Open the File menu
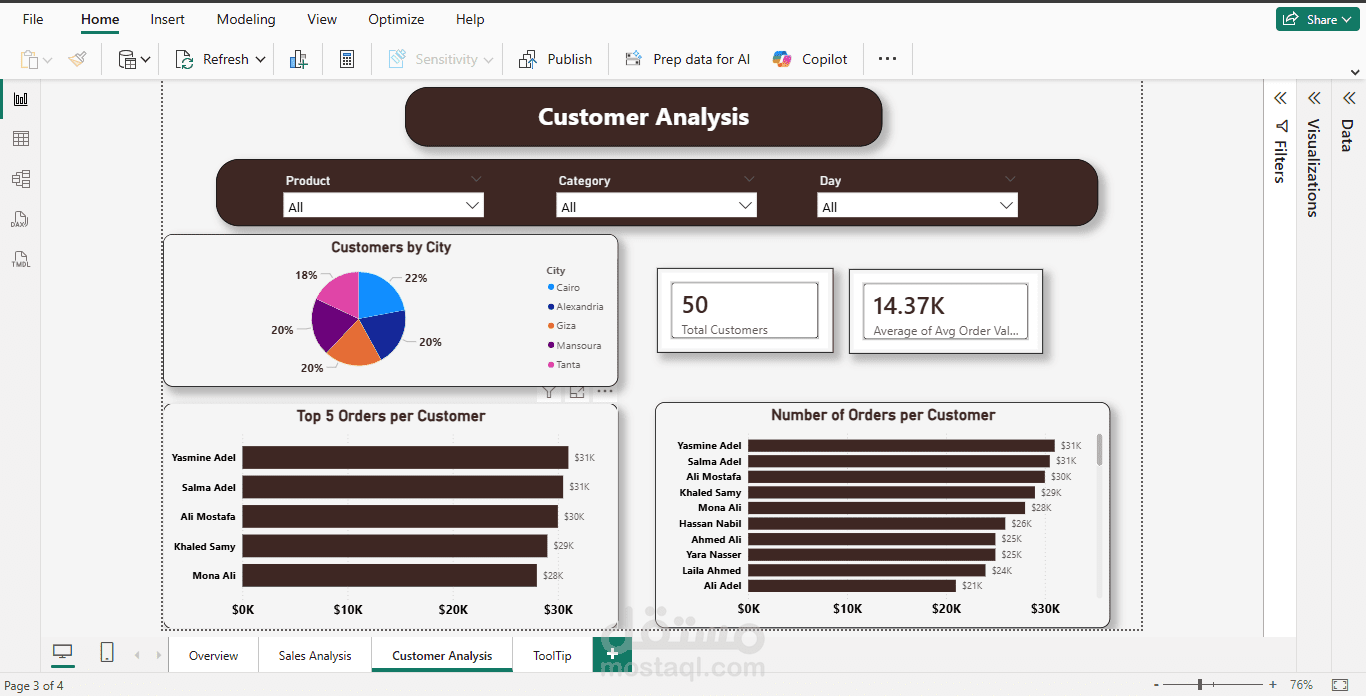The image size is (1366, 696). 33,19
